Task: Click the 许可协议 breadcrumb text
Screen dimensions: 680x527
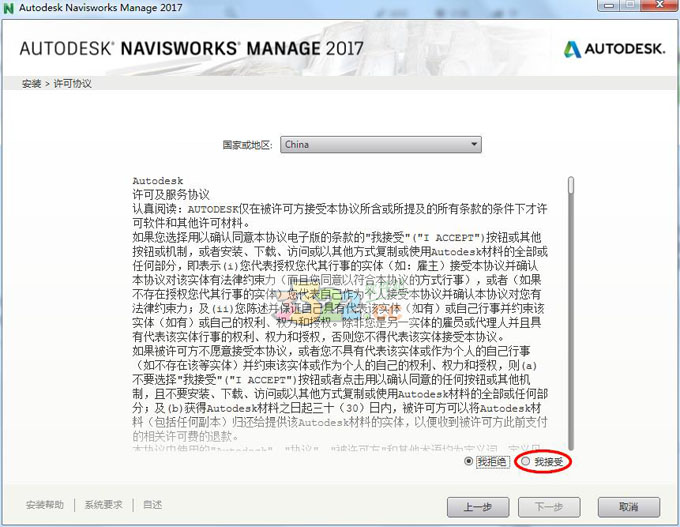Action: click(x=72, y=84)
